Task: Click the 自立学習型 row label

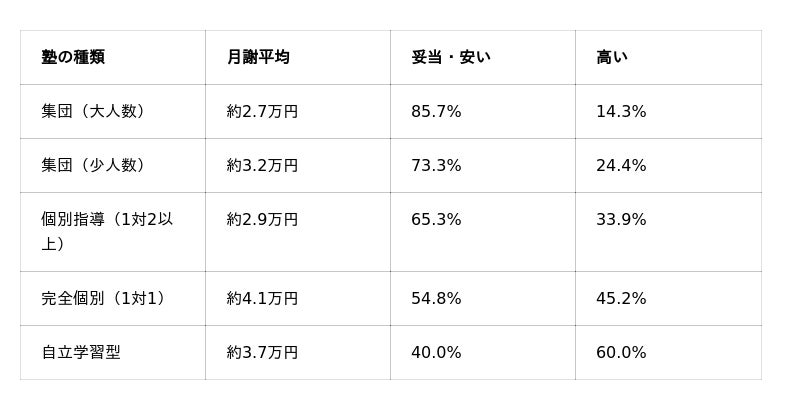Action: tap(81, 352)
